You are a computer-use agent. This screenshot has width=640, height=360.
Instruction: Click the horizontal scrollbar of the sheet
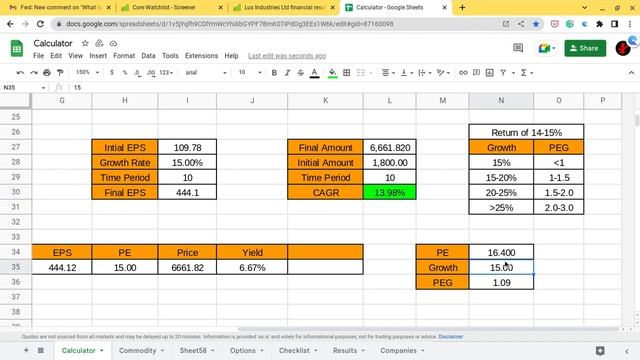(x=429, y=329)
